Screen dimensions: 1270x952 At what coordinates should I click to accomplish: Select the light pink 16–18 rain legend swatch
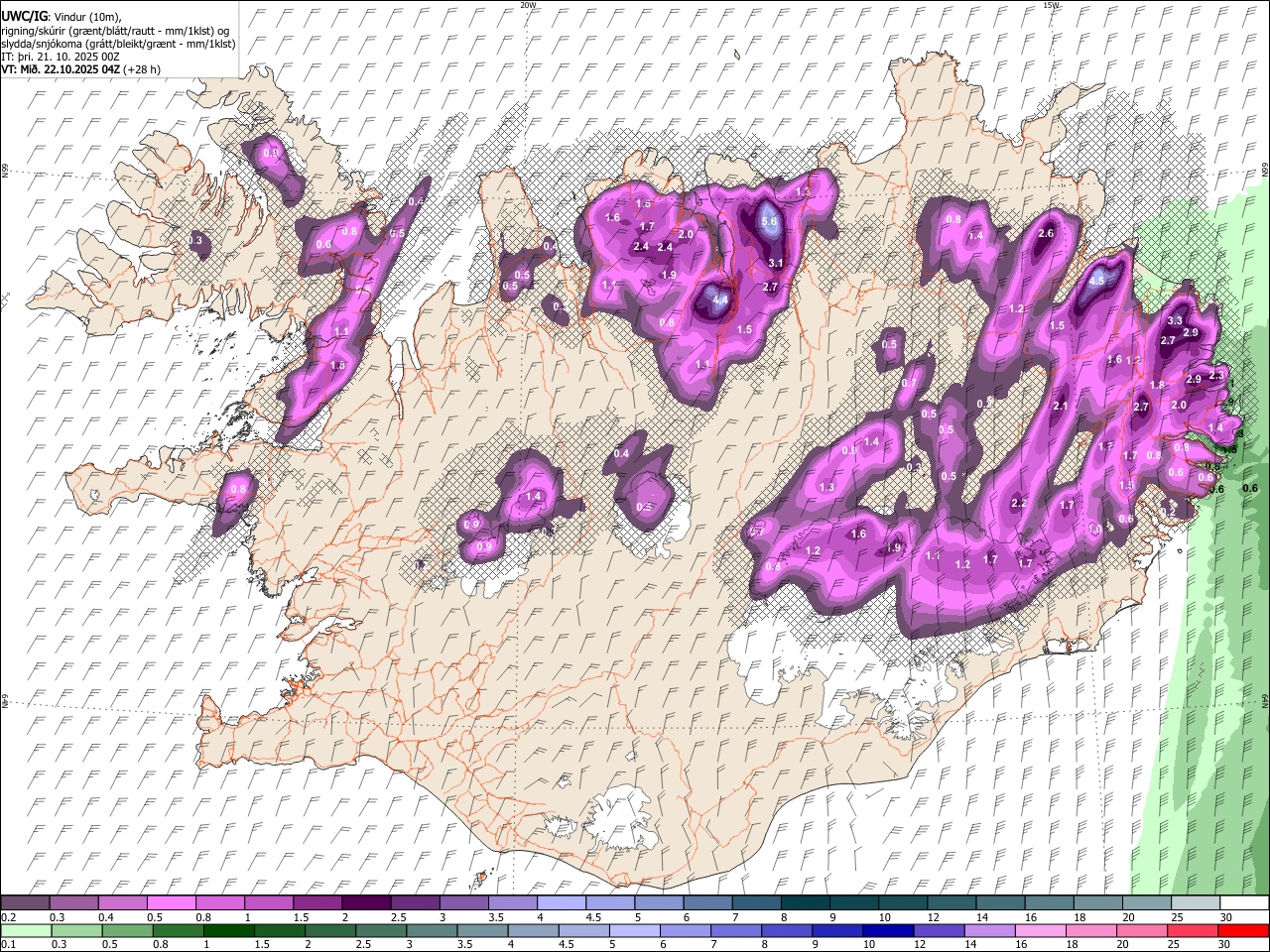(1041, 930)
